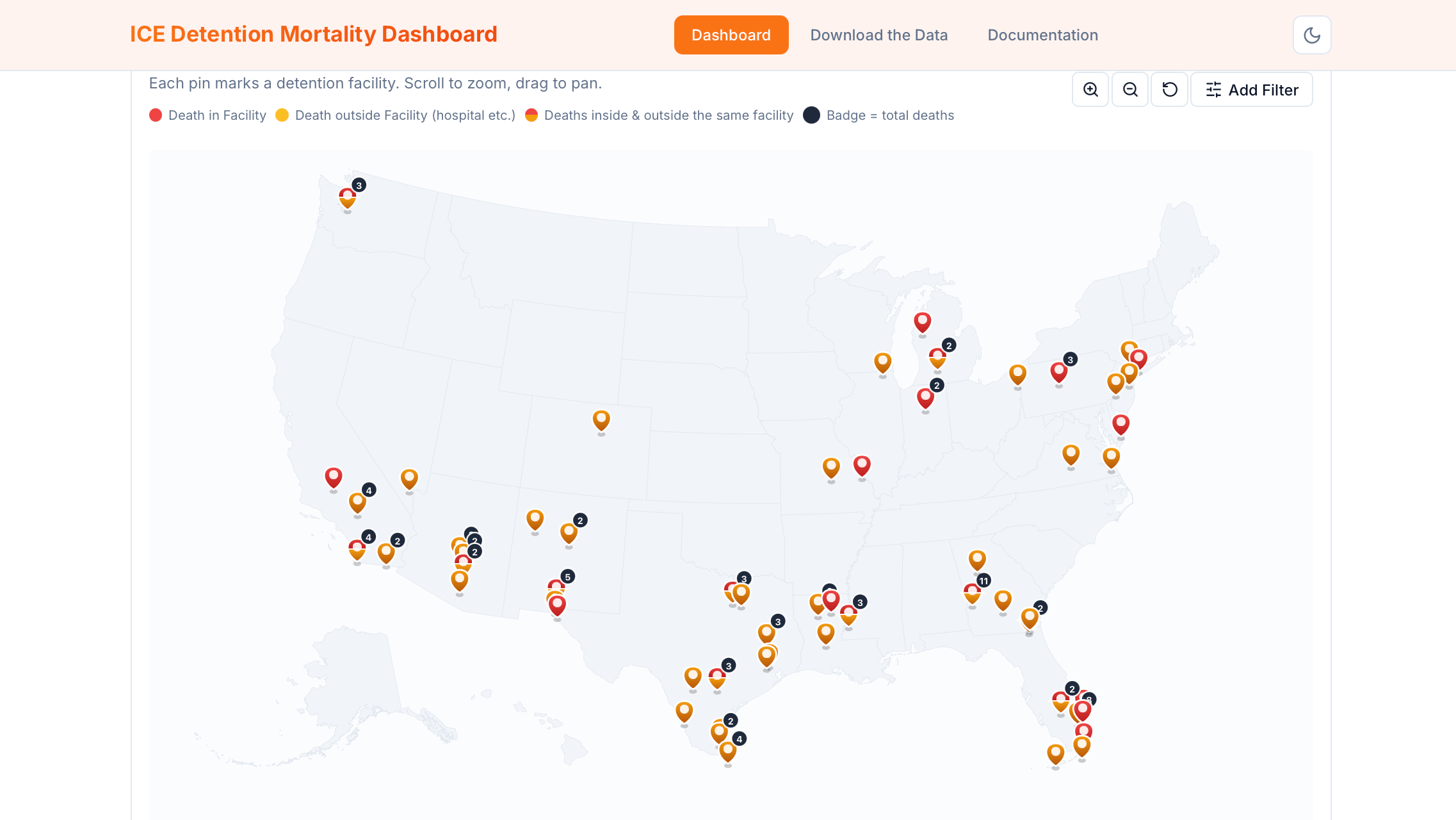The width and height of the screenshot is (1456, 820).
Task: Open the Add Filter button
Action: (1252, 90)
